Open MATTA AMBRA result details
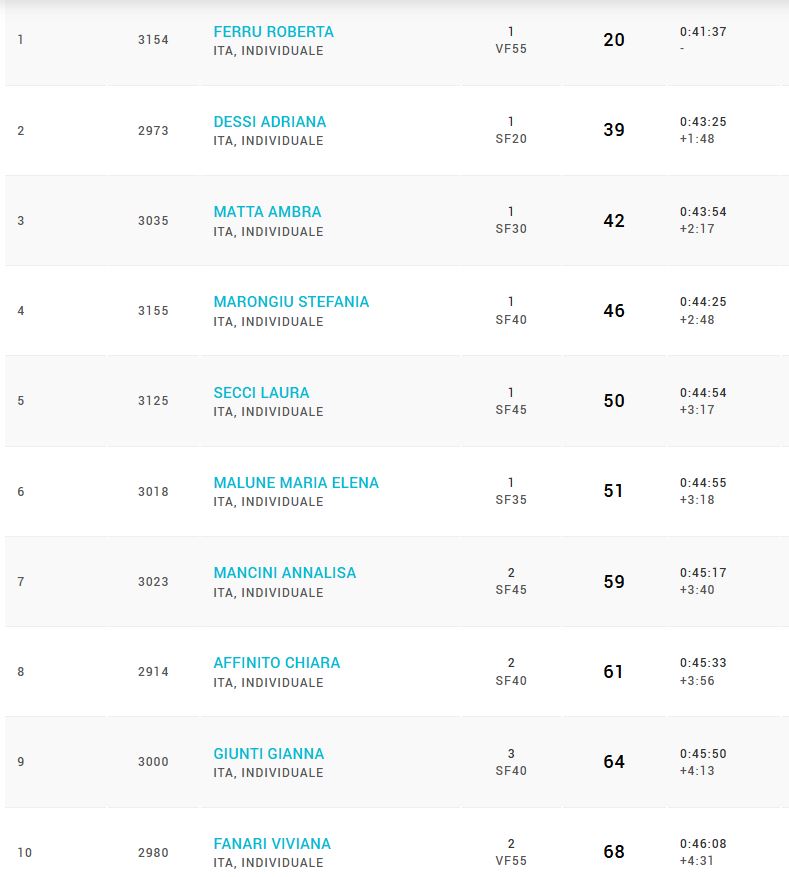Image resolution: width=789 pixels, height=877 pixels. [267, 212]
